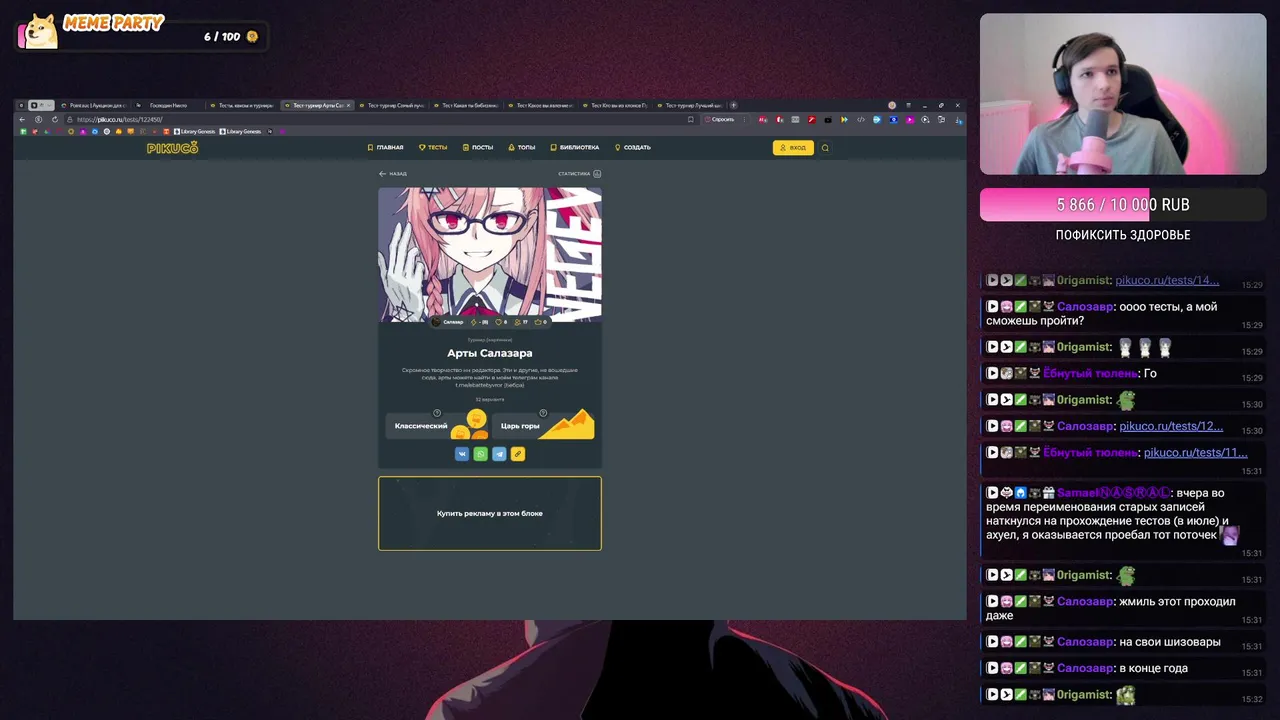Copy the test link with yellow link icon

click(518, 454)
